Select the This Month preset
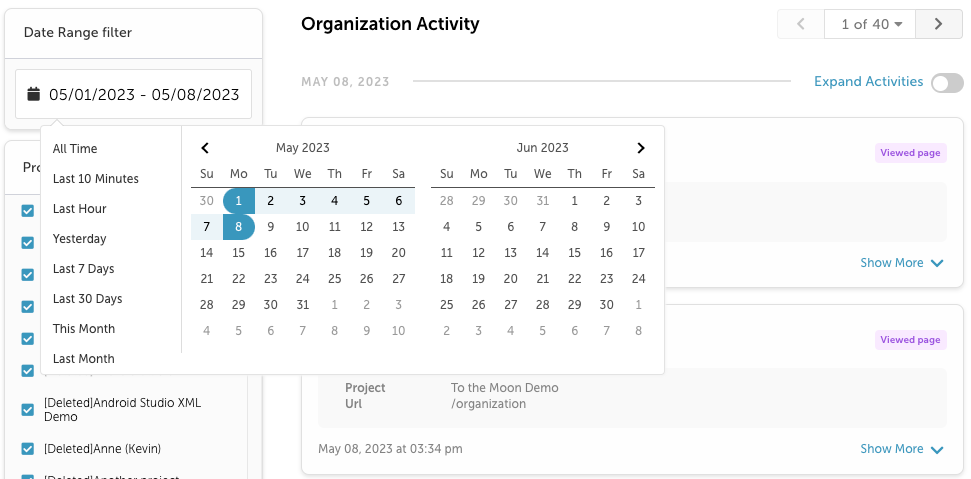The height and width of the screenshot is (479, 971). click(84, 329)
